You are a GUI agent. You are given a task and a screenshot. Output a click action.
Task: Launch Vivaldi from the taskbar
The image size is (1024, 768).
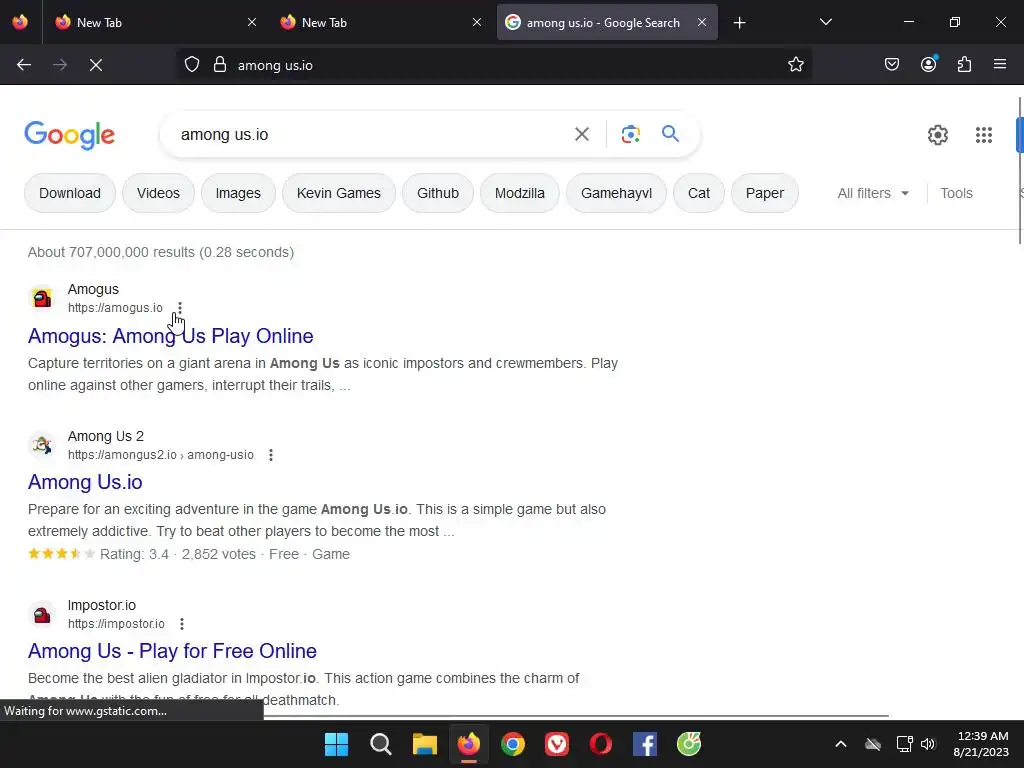(x=556, y=744)
